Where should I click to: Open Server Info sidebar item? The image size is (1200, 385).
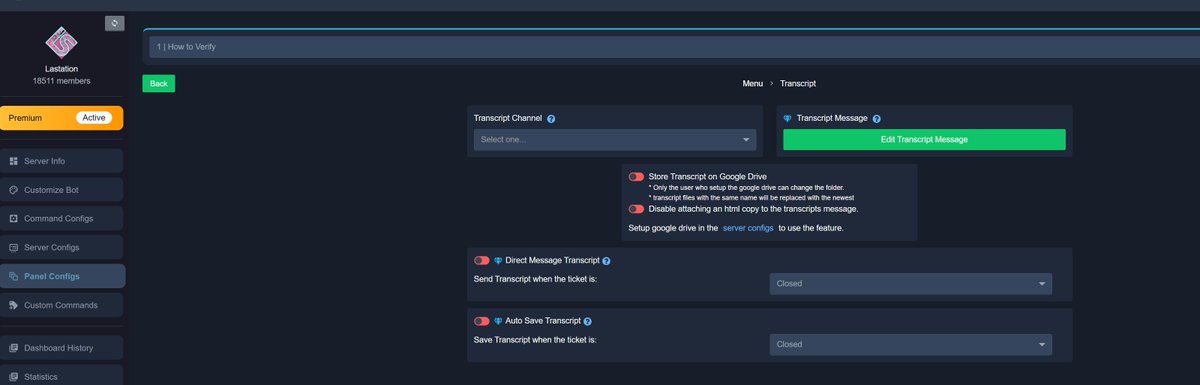62,161
